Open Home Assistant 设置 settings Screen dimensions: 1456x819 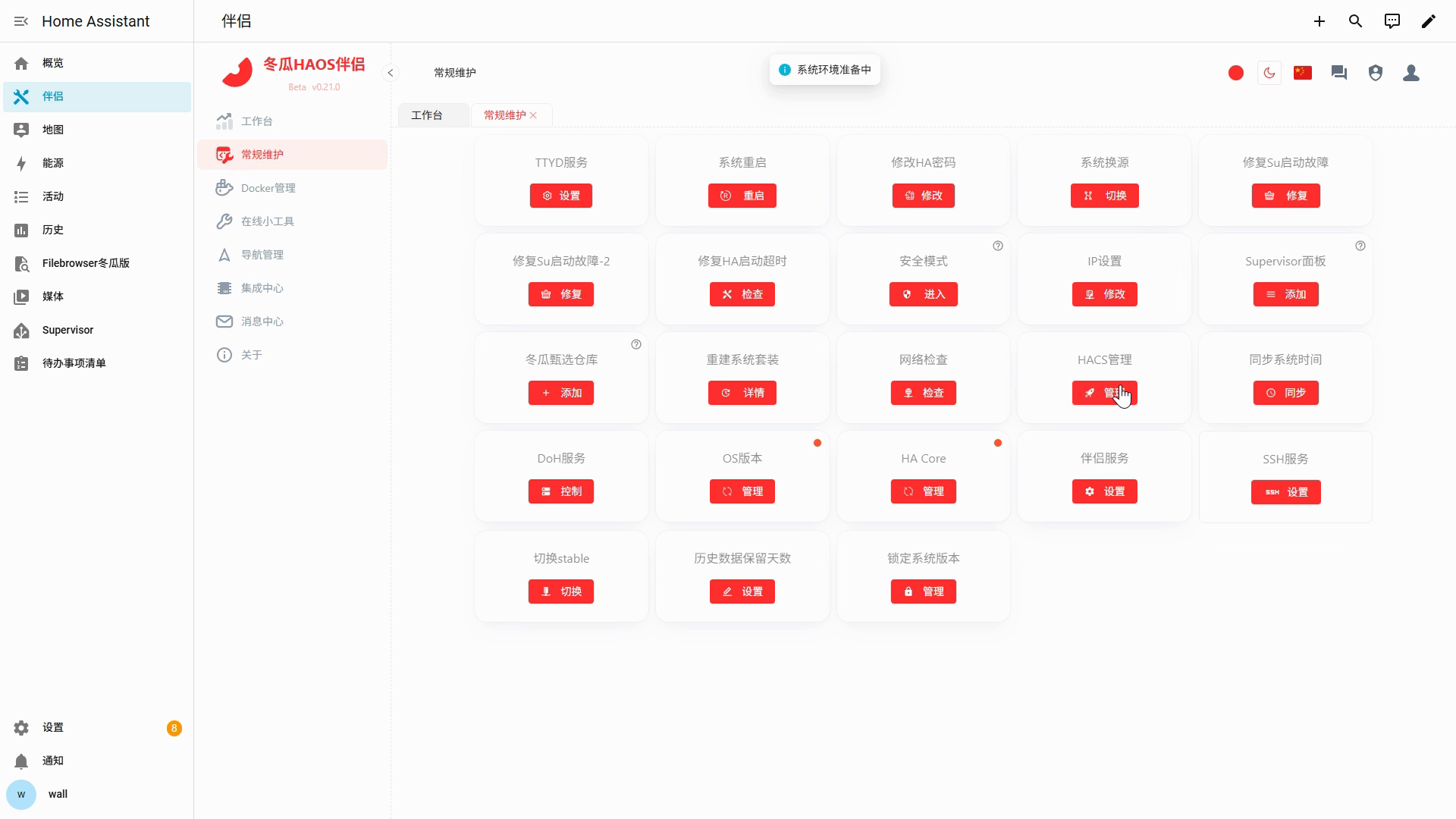point(97,728)
